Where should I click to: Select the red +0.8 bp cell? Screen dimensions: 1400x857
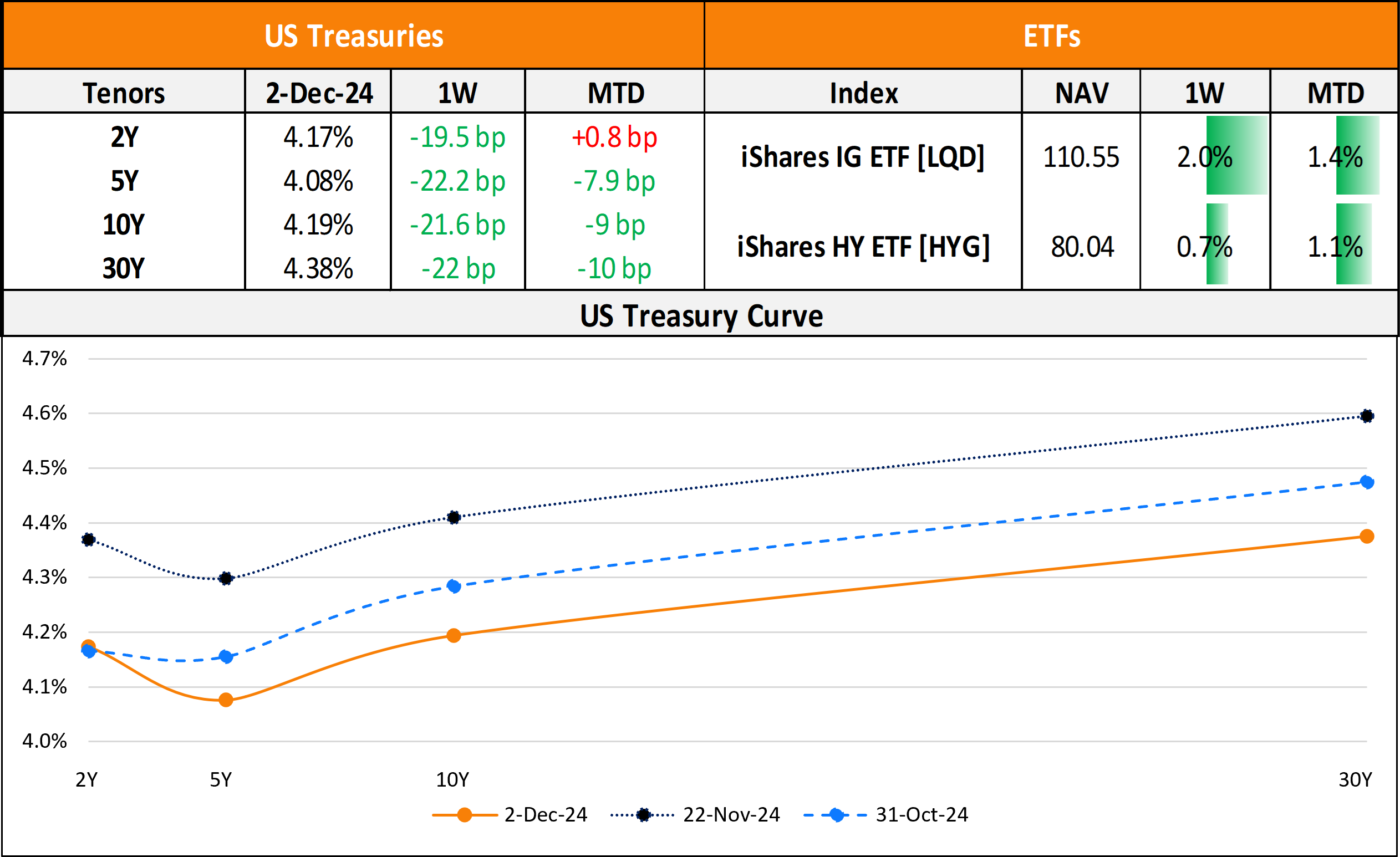point(614,137)
